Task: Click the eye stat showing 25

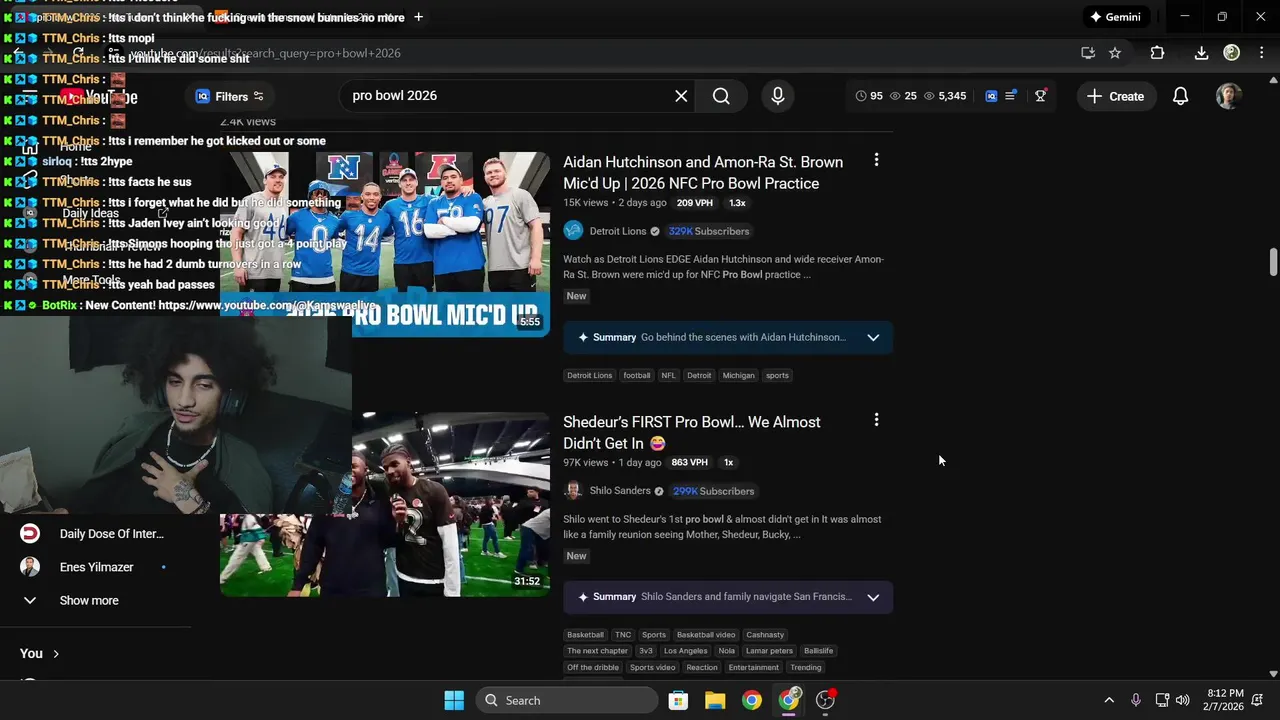Action: click(x=903, y=96)
